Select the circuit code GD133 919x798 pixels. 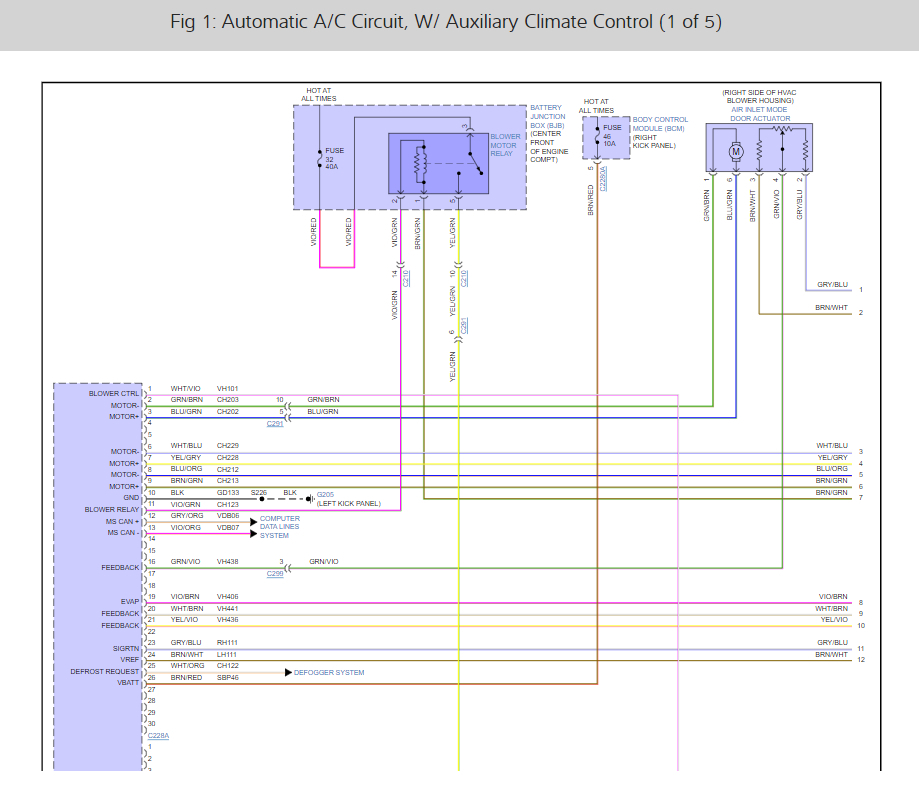click(227, 493)
